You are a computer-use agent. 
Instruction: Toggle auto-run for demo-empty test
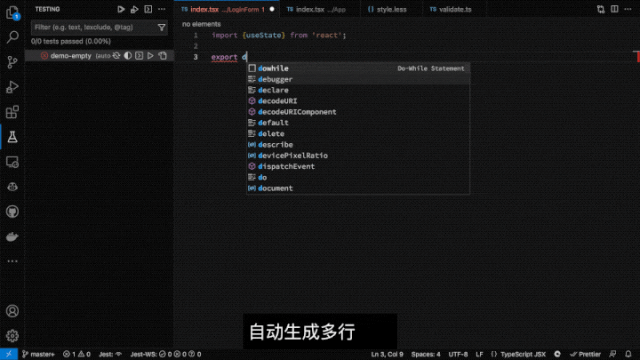point(116,56)
